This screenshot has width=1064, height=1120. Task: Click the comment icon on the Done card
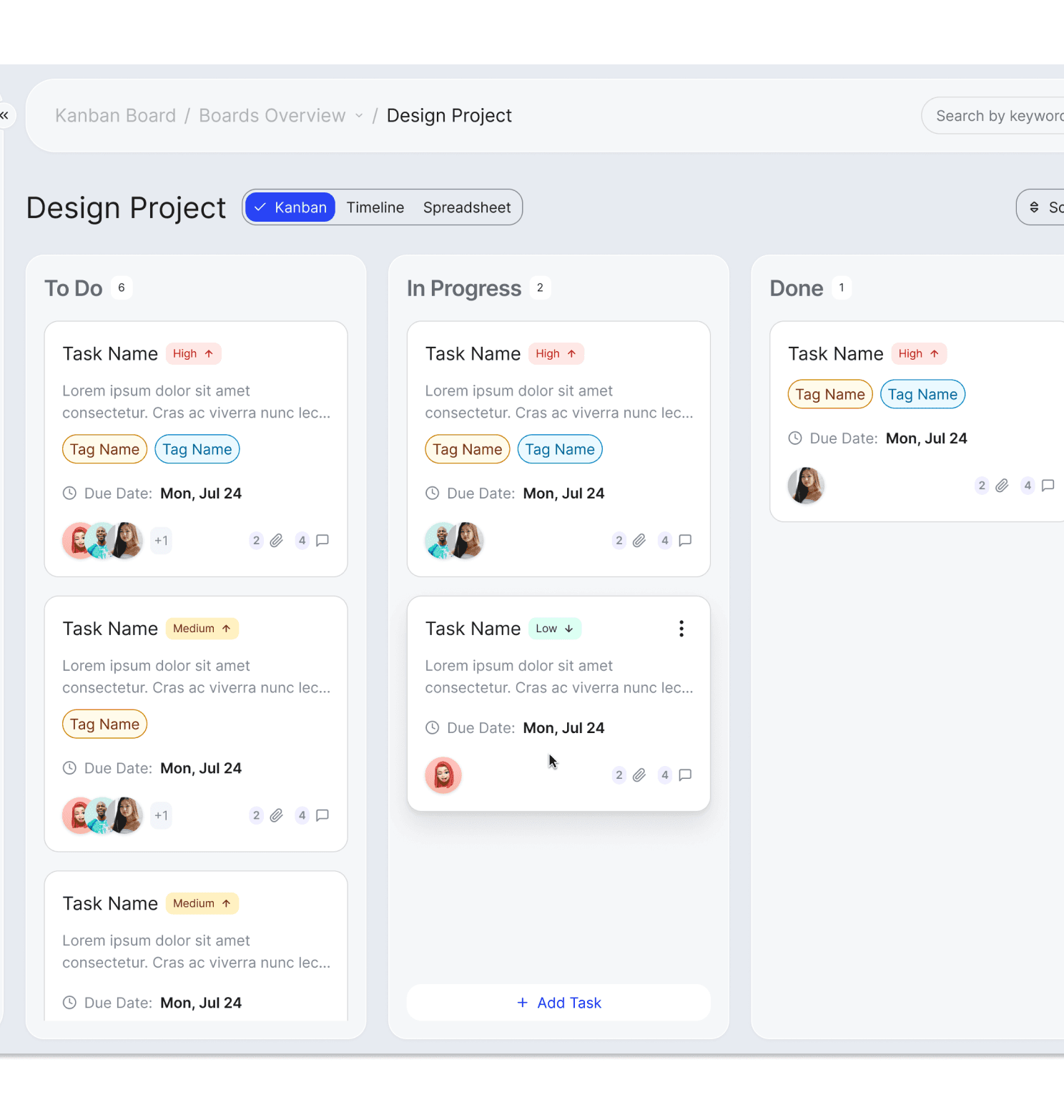click(x=1048, y=486)
